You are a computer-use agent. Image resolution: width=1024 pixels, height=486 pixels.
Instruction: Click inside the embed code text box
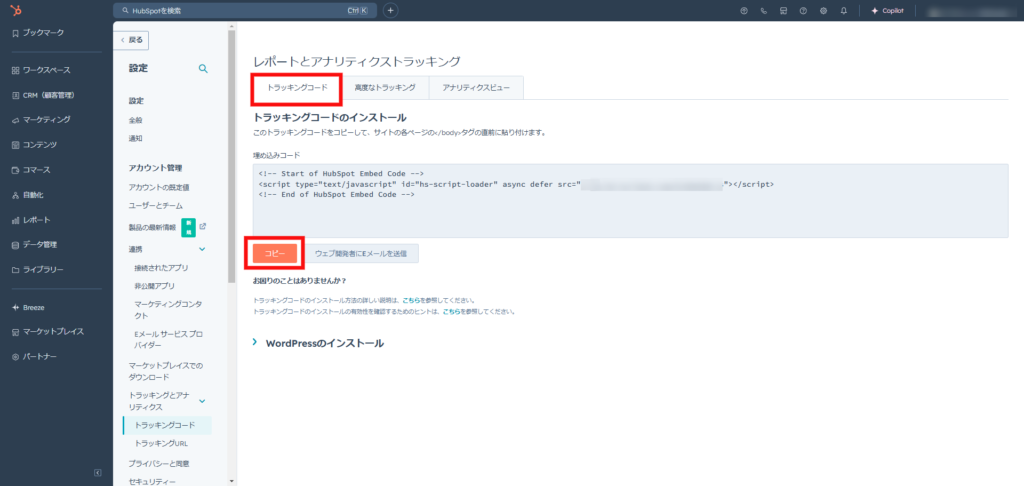[630, 201]
